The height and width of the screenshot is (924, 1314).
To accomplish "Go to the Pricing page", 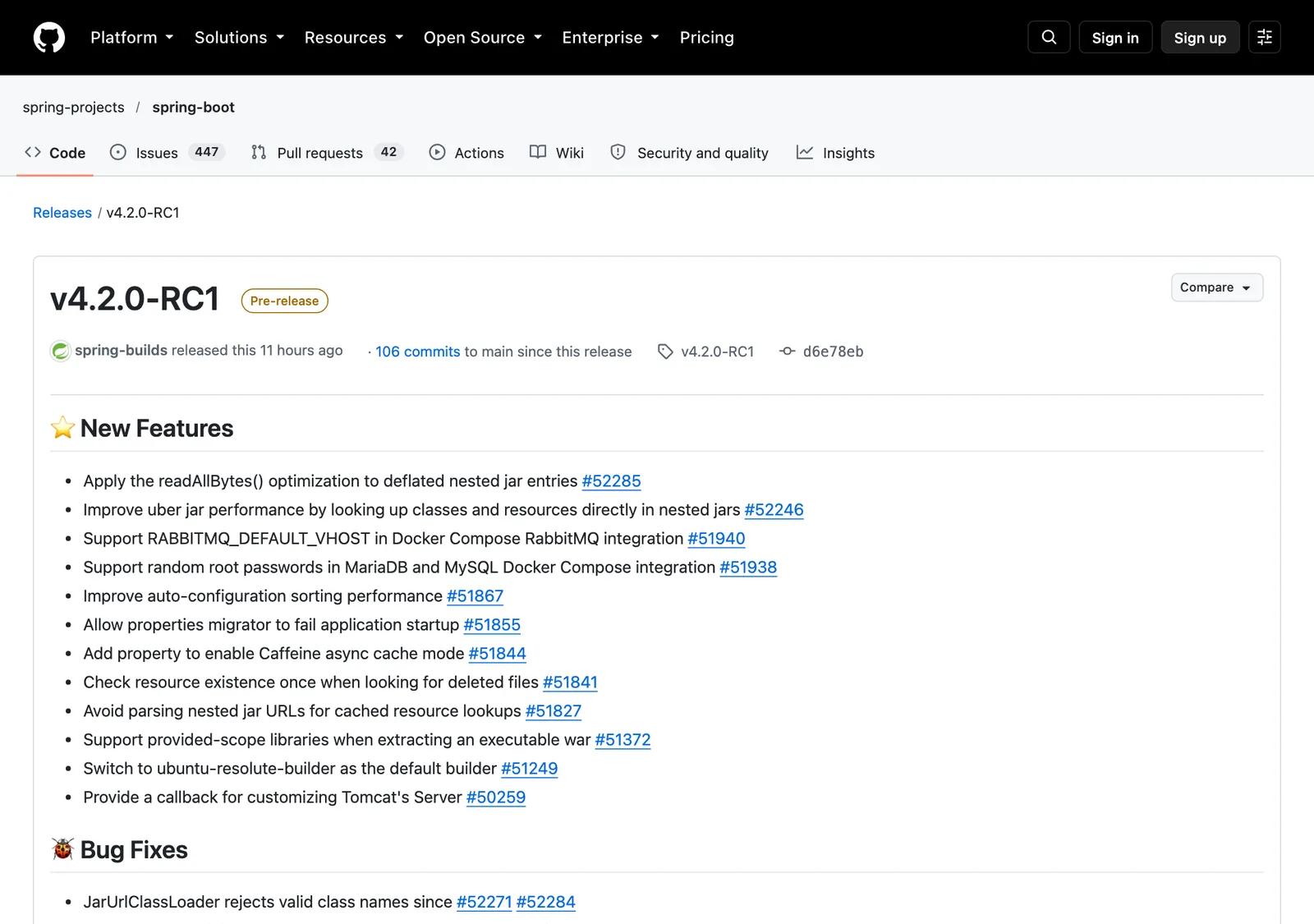I will [707, 38].
